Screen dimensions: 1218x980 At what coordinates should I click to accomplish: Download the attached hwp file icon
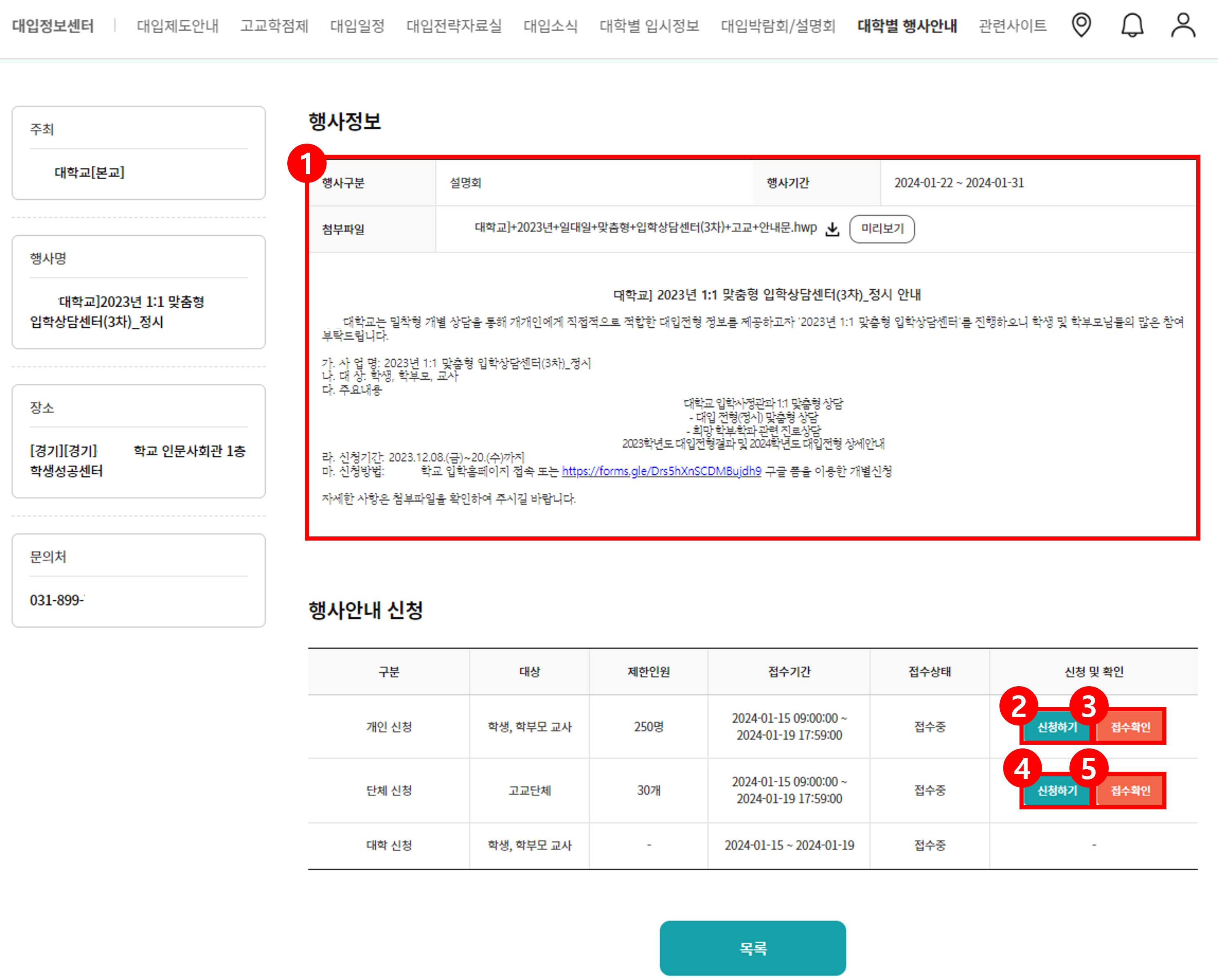[x=832, y=229]
